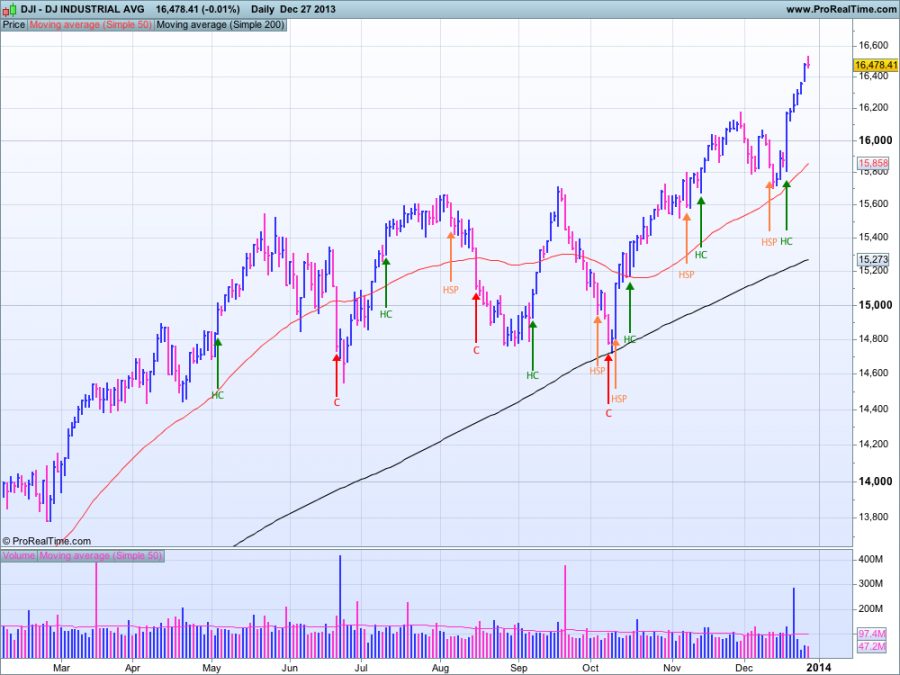Click the 14,400 price axis label

click(x=873, y=409)
